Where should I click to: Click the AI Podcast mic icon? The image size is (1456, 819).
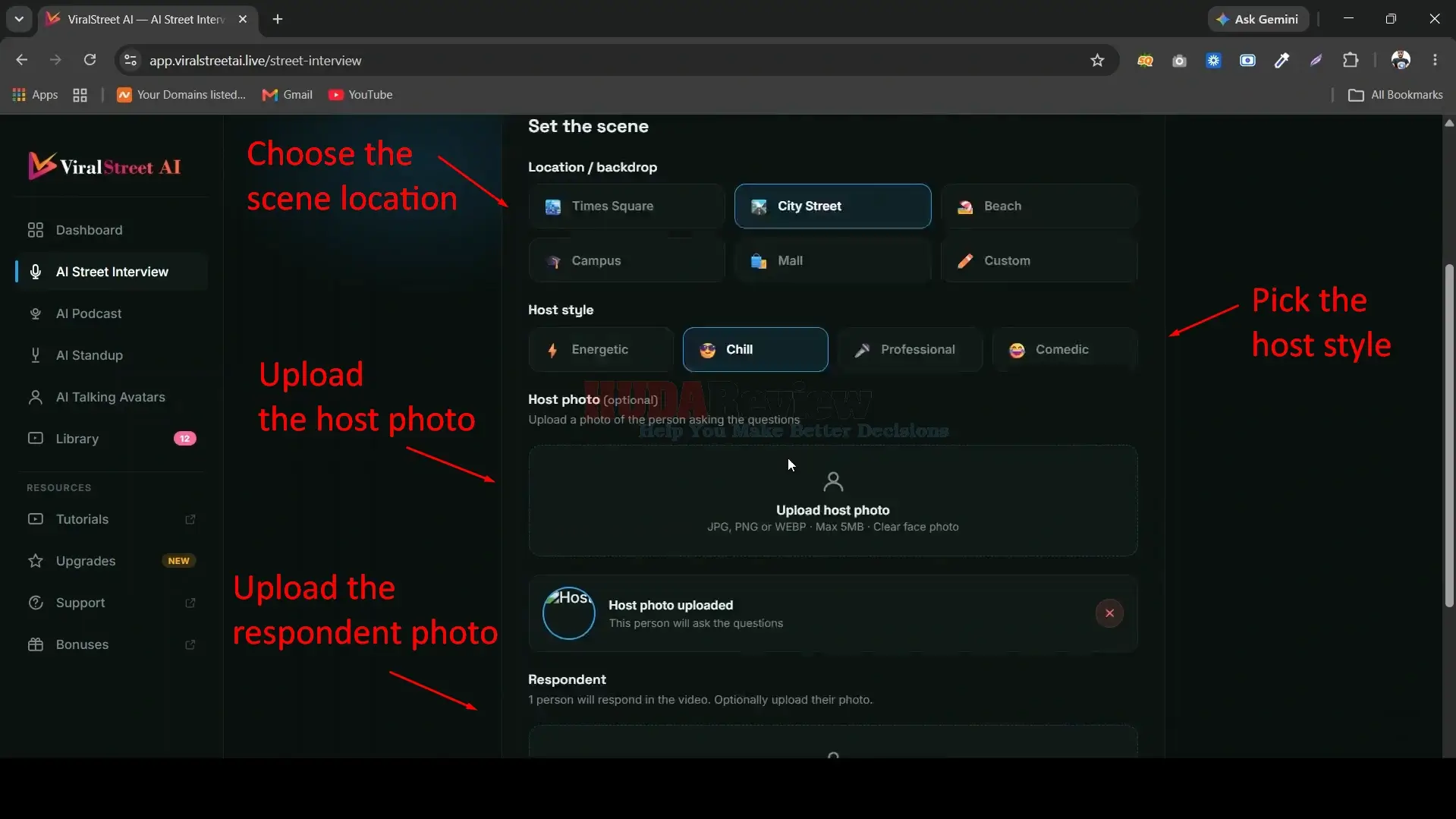coord(36,313)
